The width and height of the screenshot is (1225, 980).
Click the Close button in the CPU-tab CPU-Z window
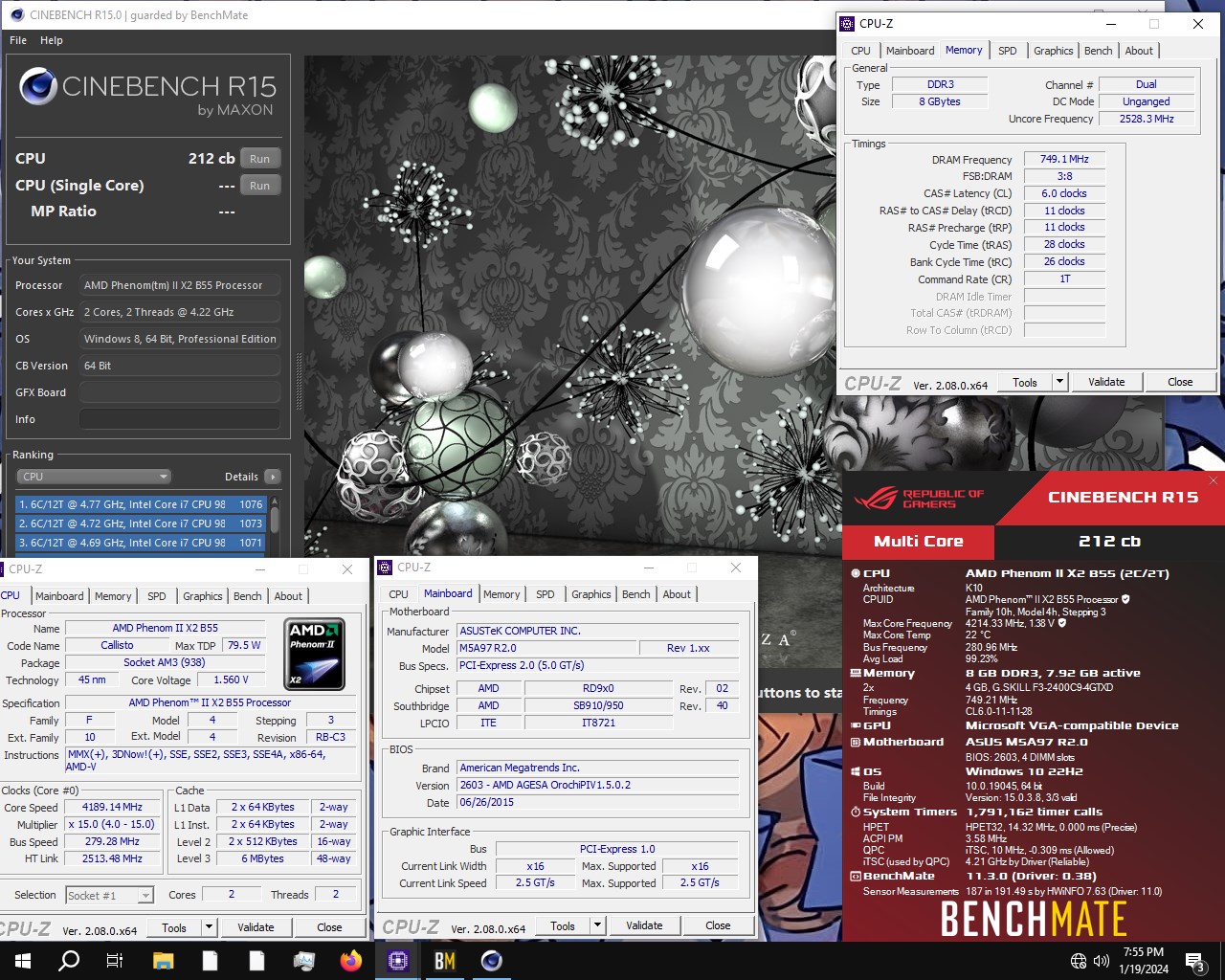coord(329,927)
